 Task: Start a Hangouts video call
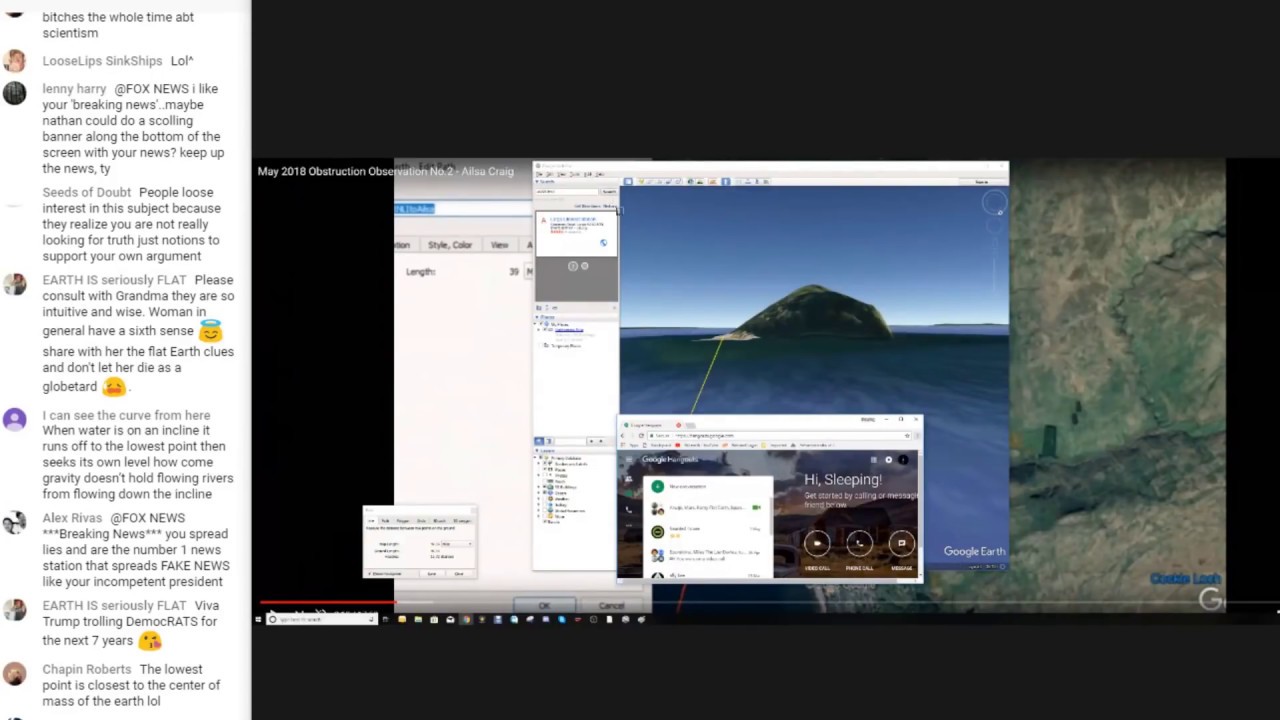pos(817,543)
